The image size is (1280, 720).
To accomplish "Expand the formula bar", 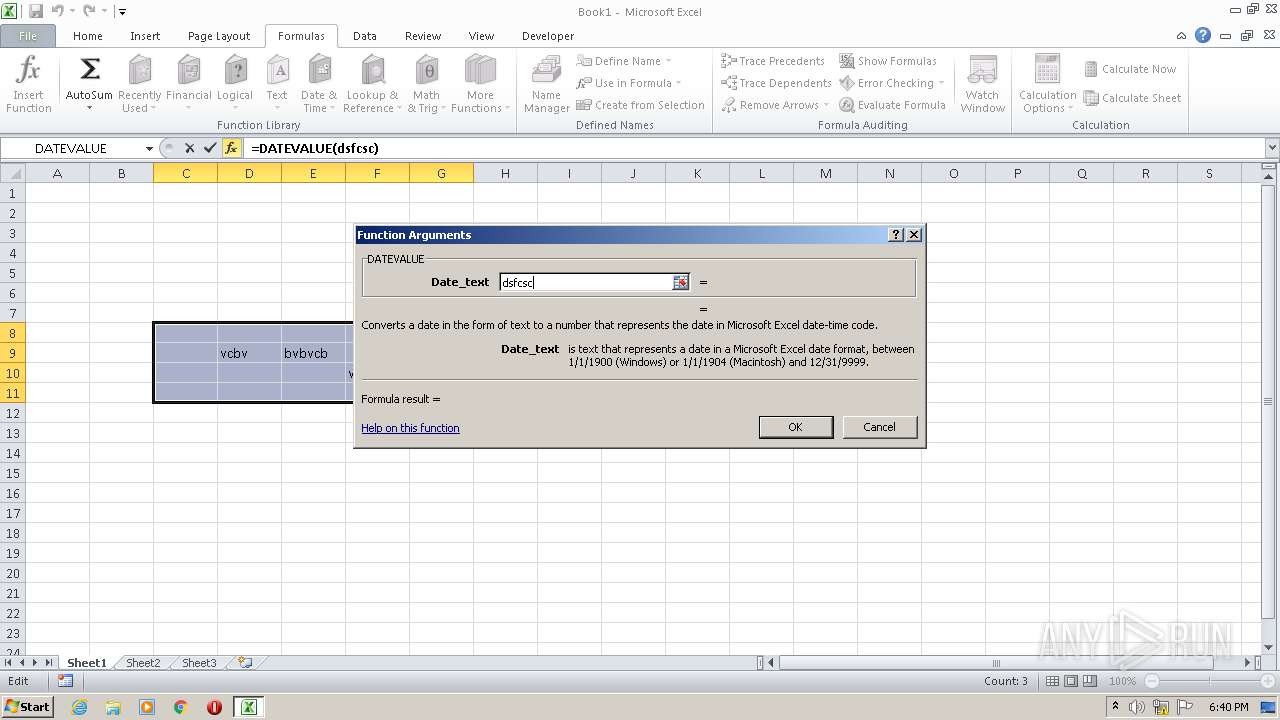I will coord(1271,148).
